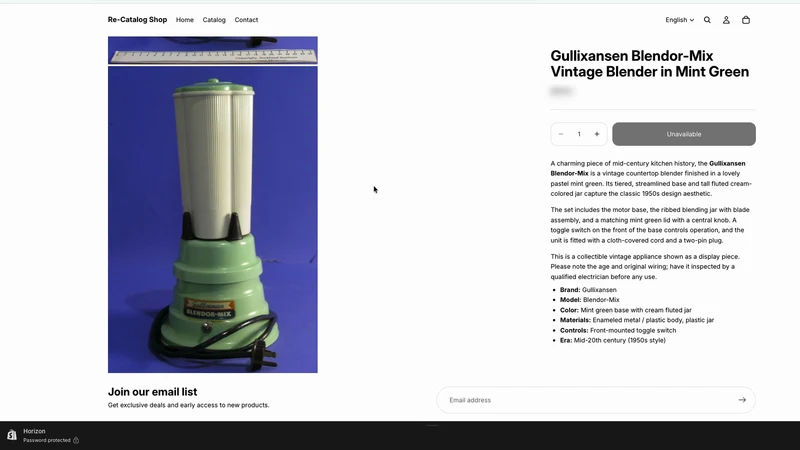The image size is (800, 450).
Task: Click the Password protected lock icon
Action: tap(76, 440)
